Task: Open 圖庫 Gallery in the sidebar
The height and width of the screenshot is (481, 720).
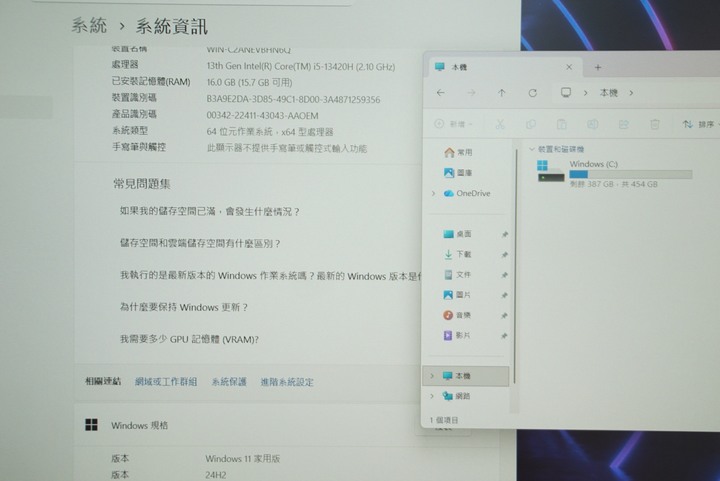Action: coord(463,172)
